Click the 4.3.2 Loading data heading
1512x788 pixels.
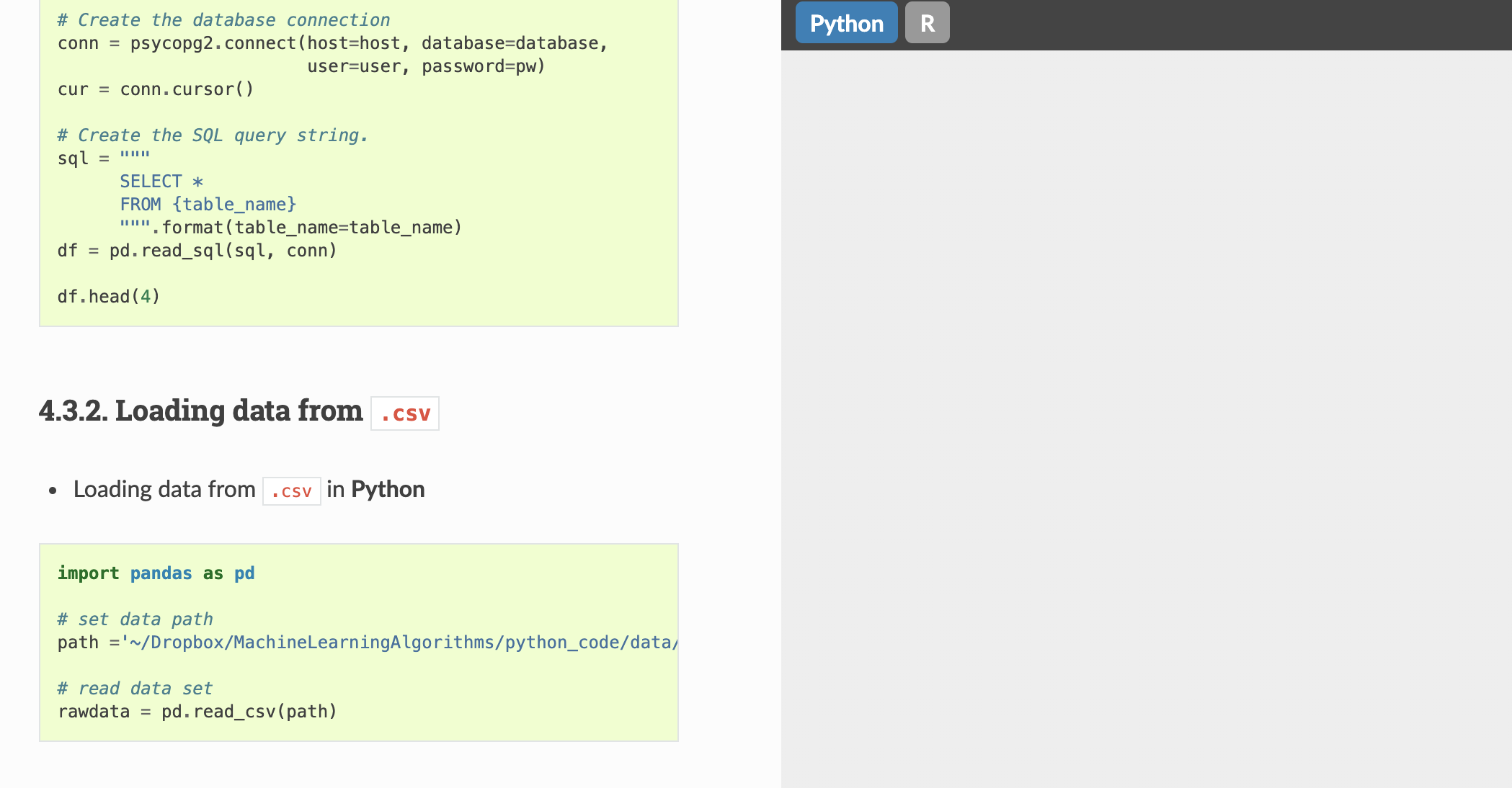pos(239,412)
